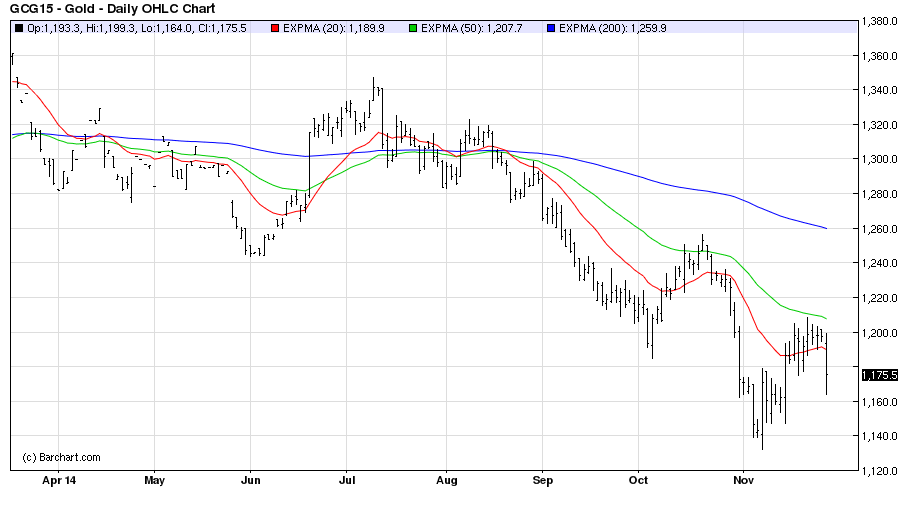Image resolution: width=900 pixels, height=511 pixels.
Task: Click the 1,140.0 price axis label
Action: pos(879,436)
